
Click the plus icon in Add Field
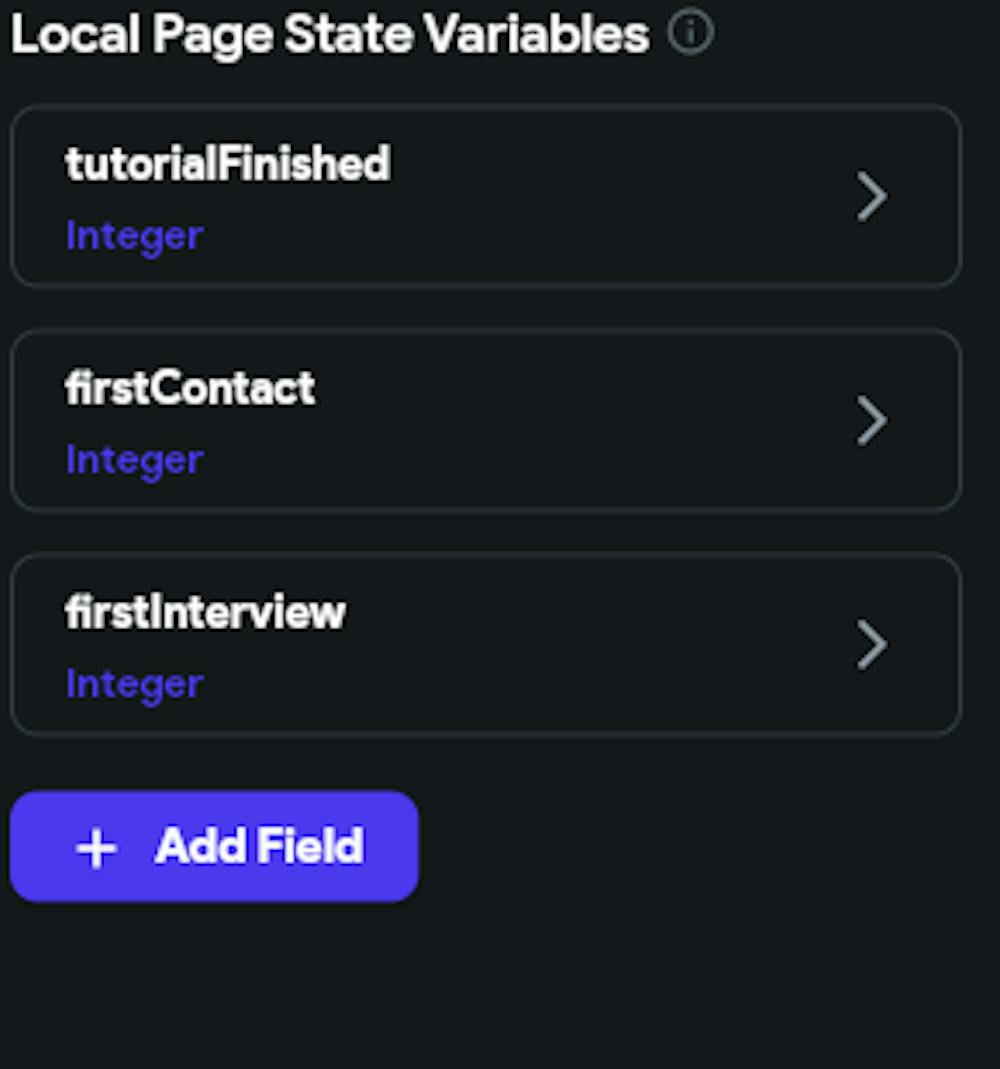click(96, 847)
